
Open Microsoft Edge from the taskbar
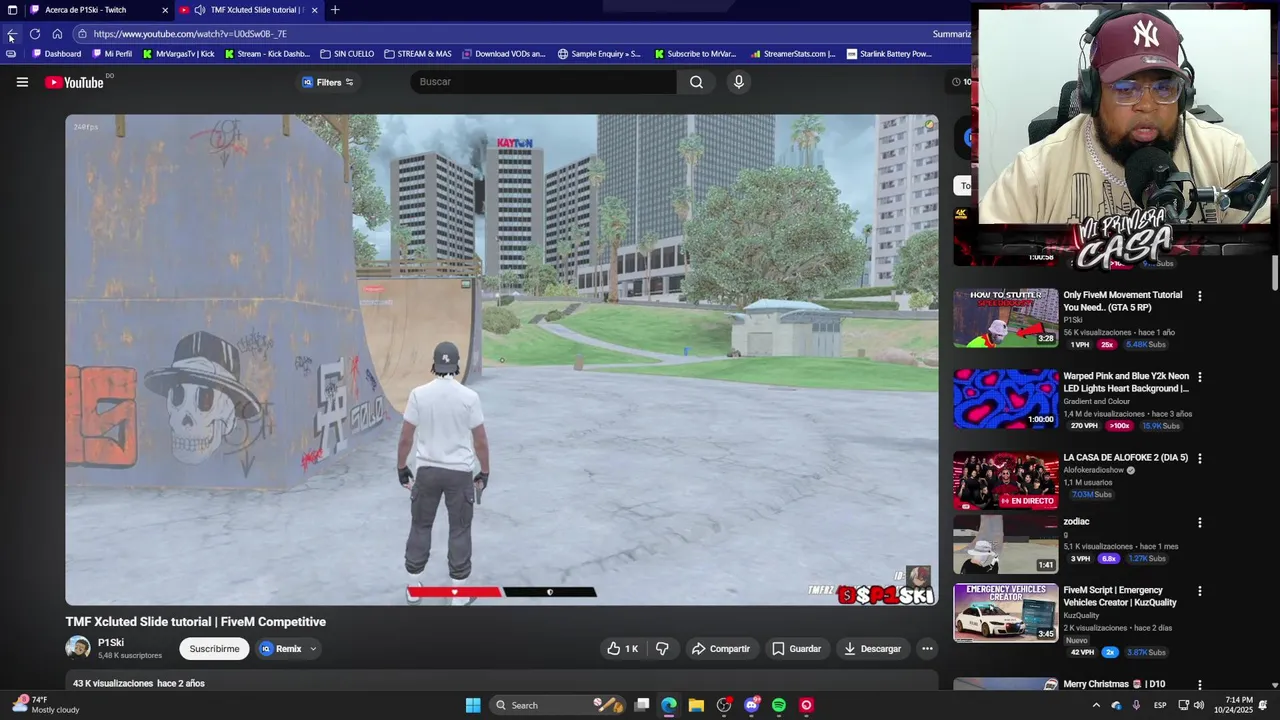point(669,705)
